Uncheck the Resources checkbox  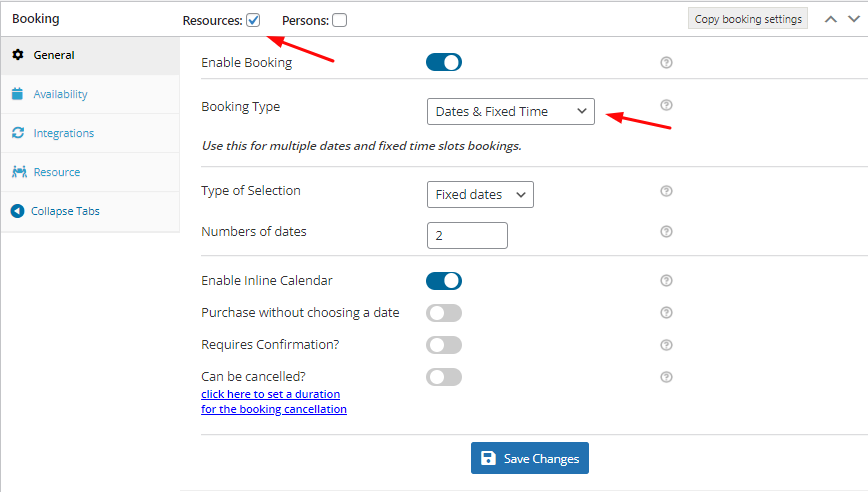pos(253,20)
